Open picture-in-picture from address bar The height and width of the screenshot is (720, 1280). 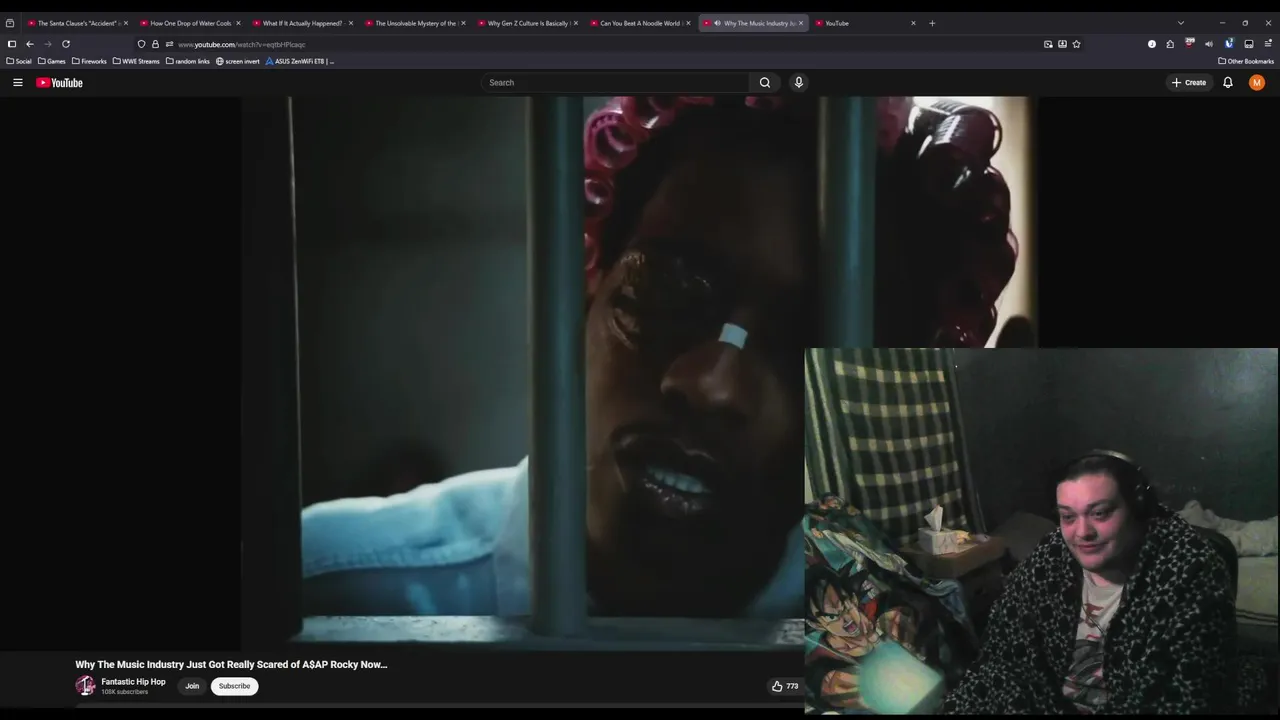coord(1048,44)
